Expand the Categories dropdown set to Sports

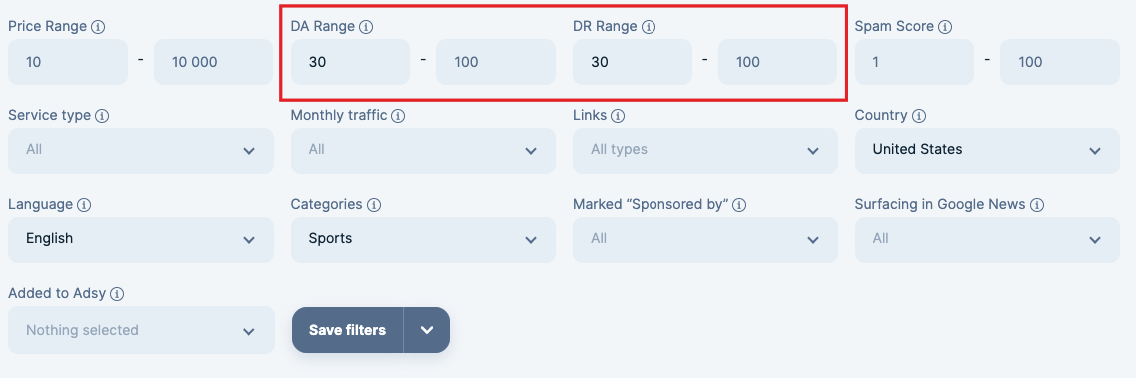[x=423, y=240]
